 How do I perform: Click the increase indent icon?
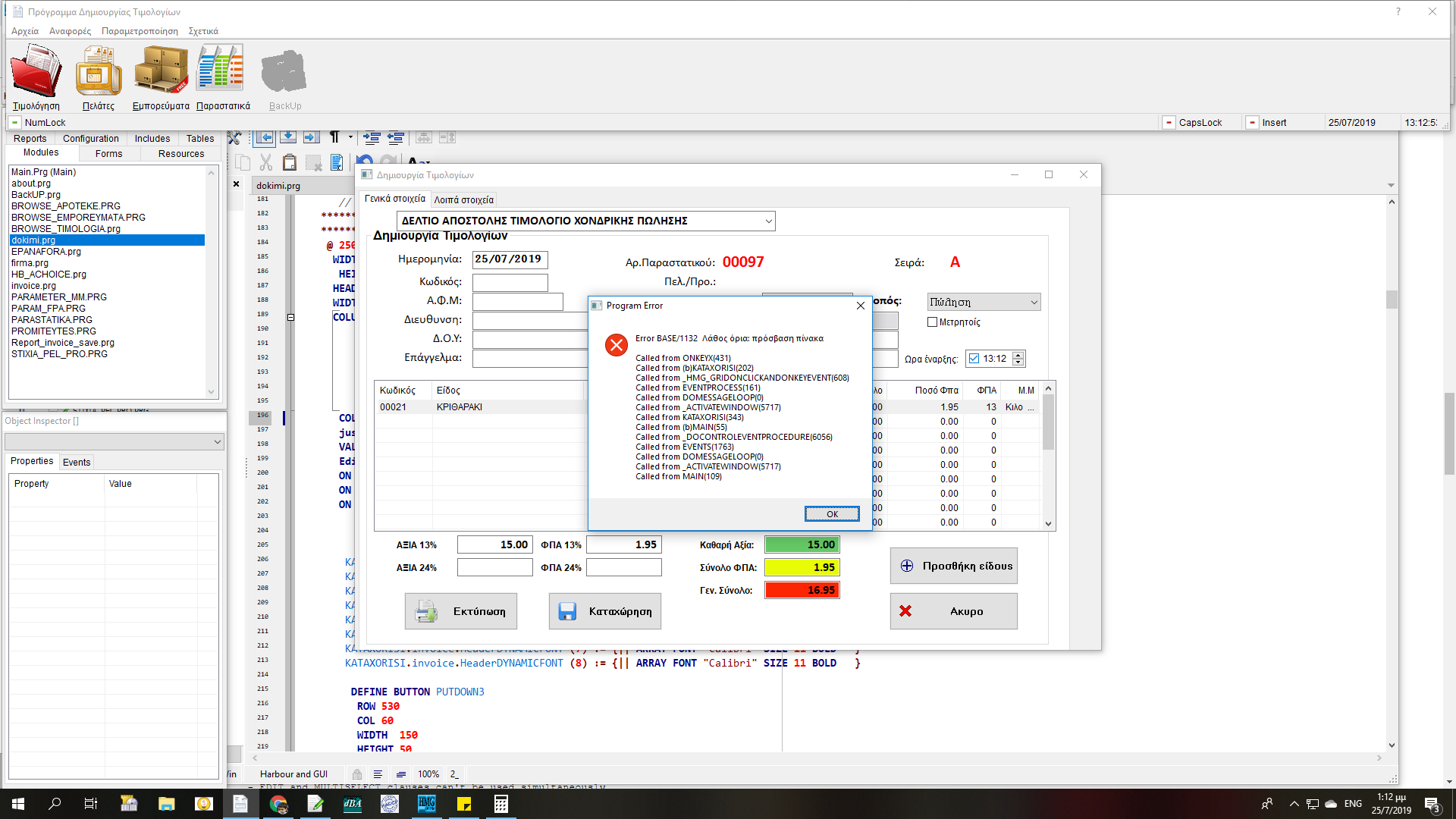372,137
